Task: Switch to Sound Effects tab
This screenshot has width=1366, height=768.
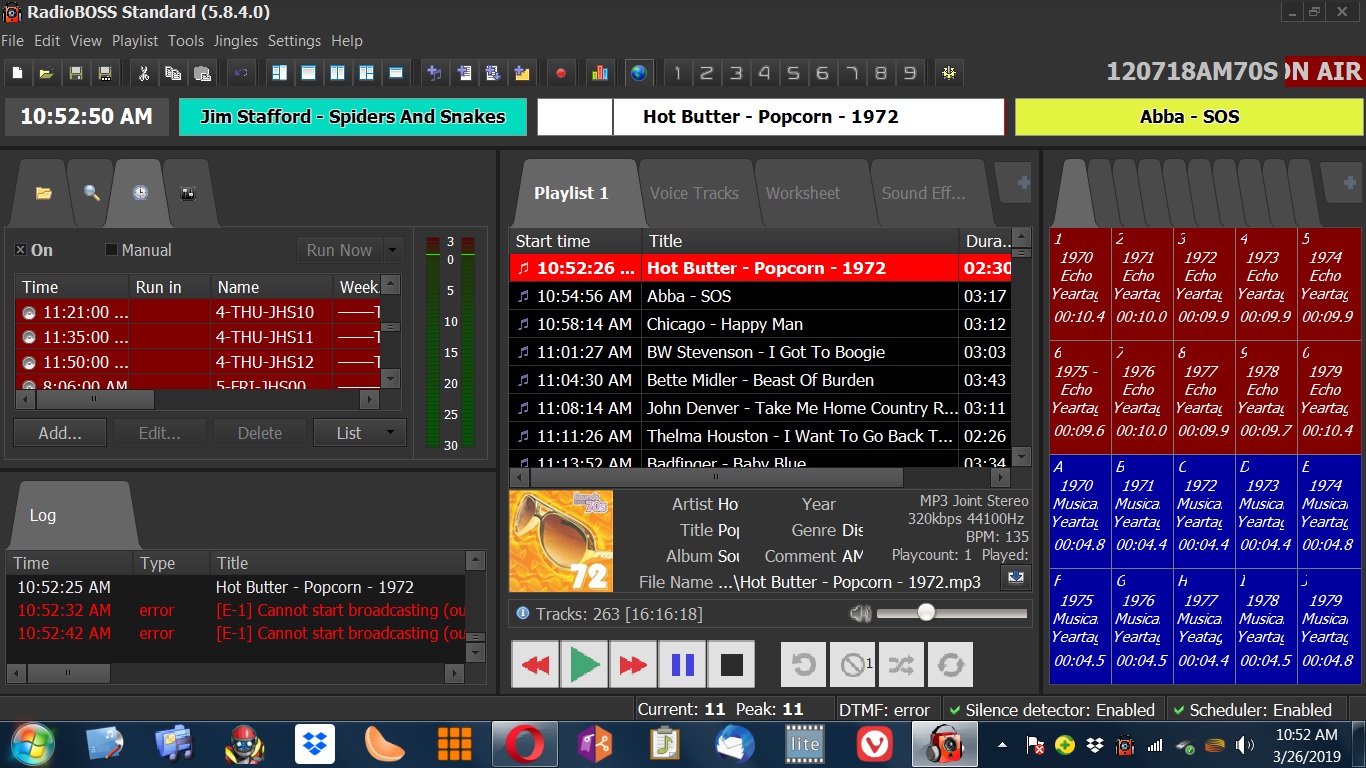Action: (x=923, y=193)
